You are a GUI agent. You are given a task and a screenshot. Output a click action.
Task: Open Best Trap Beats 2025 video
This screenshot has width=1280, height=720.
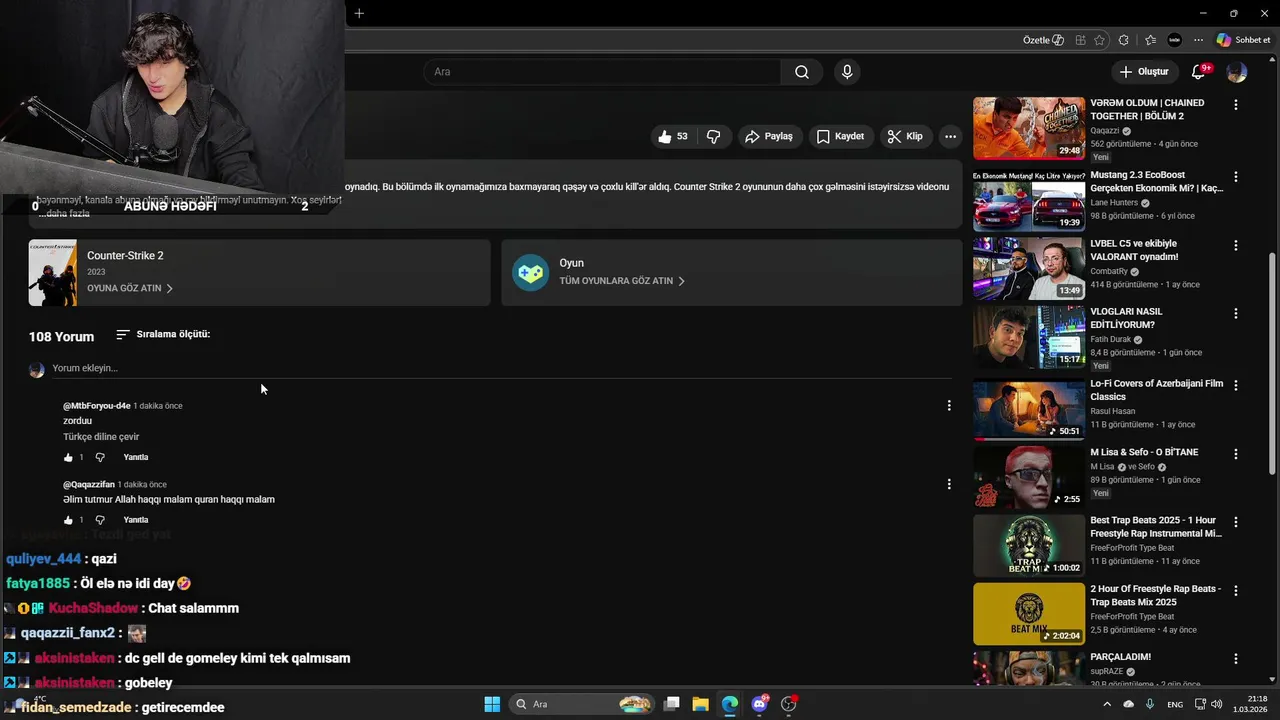point(1029,545)
